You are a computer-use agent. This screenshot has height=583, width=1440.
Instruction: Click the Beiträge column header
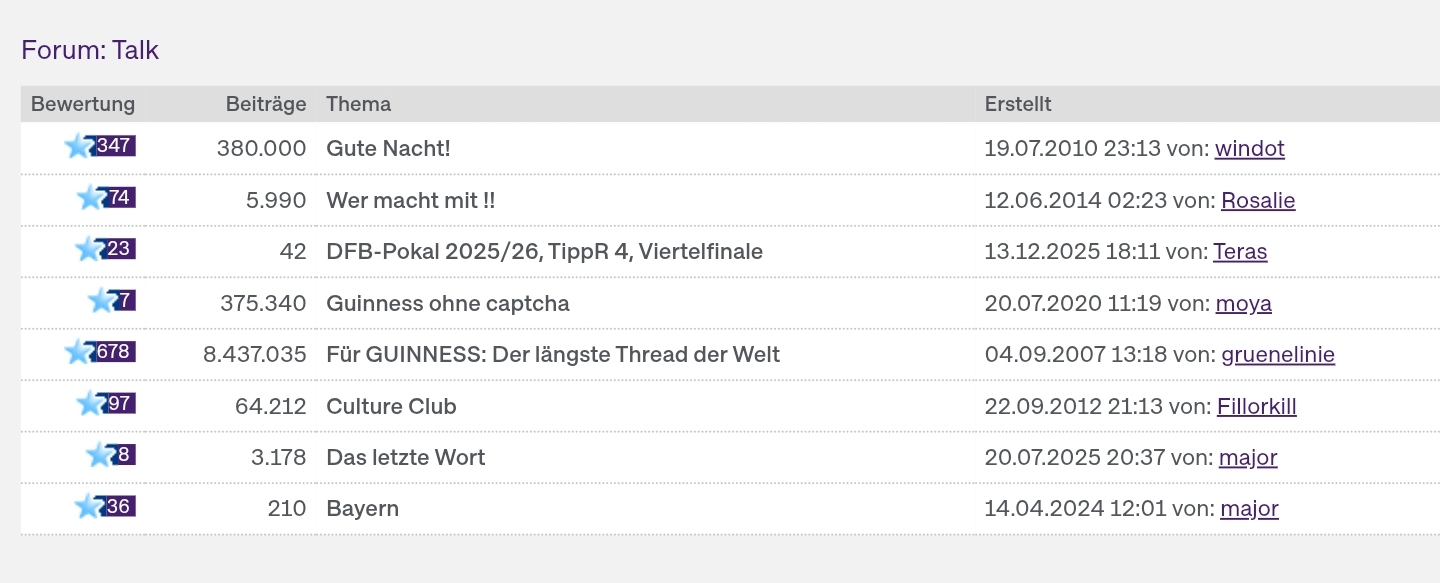(x=266, y=104)
